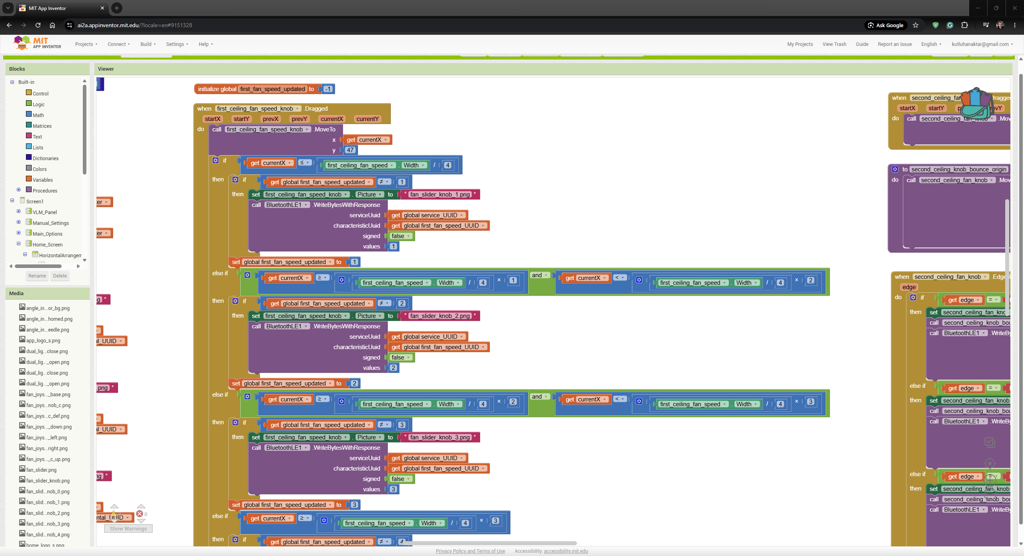Expand the Manual_Settings tree node

[19, 223]
